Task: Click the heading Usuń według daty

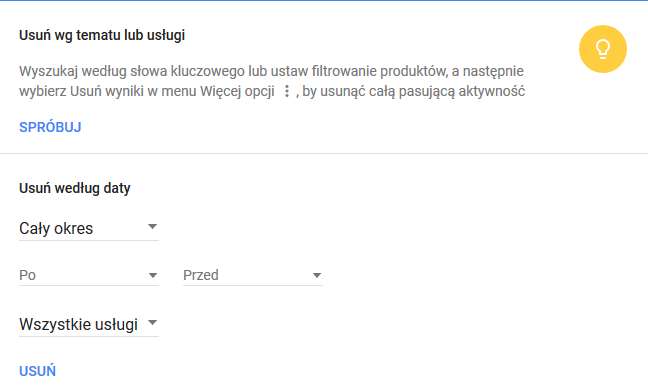Action: point(75,188)
